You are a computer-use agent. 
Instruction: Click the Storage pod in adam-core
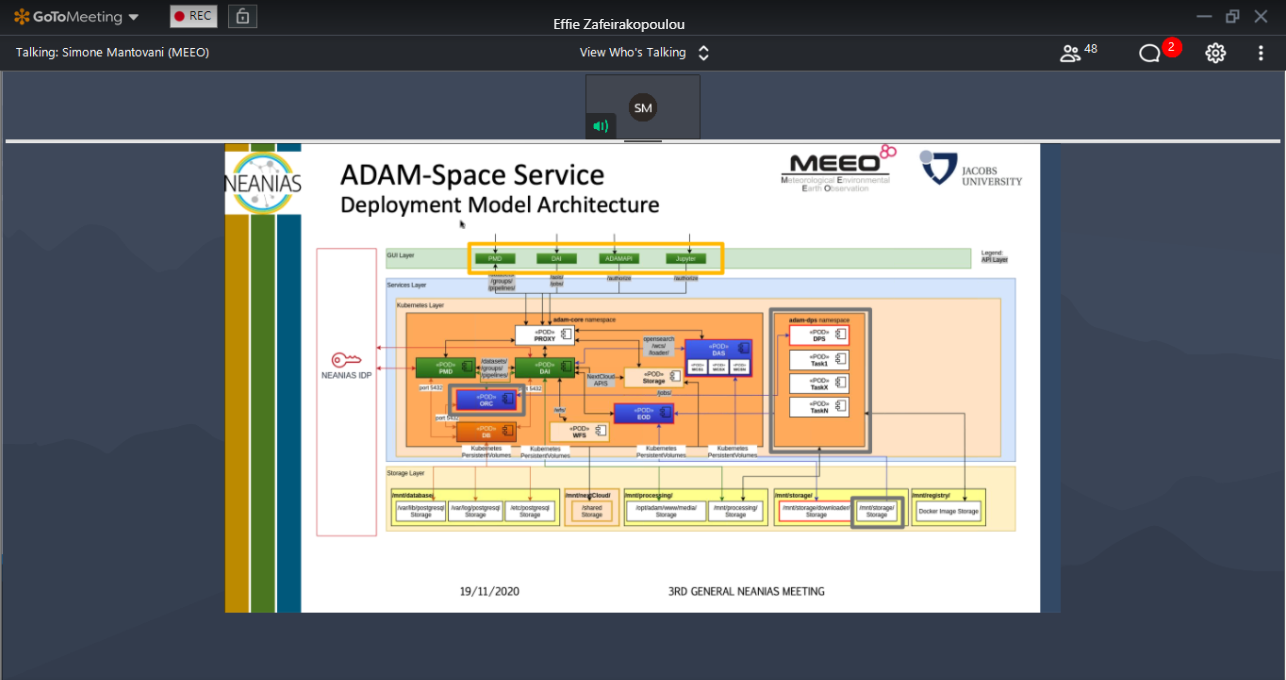653,377
